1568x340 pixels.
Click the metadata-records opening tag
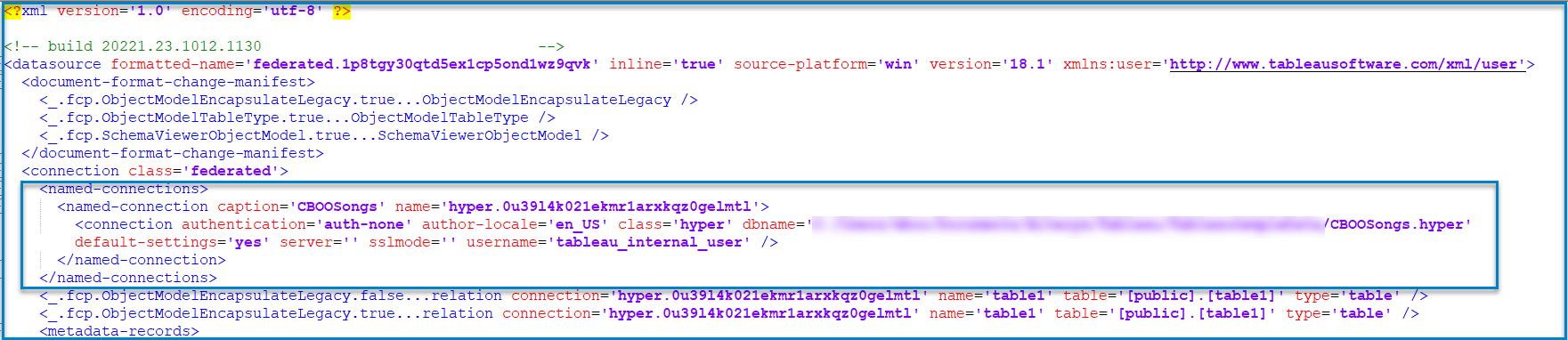[x=119, y=331]
